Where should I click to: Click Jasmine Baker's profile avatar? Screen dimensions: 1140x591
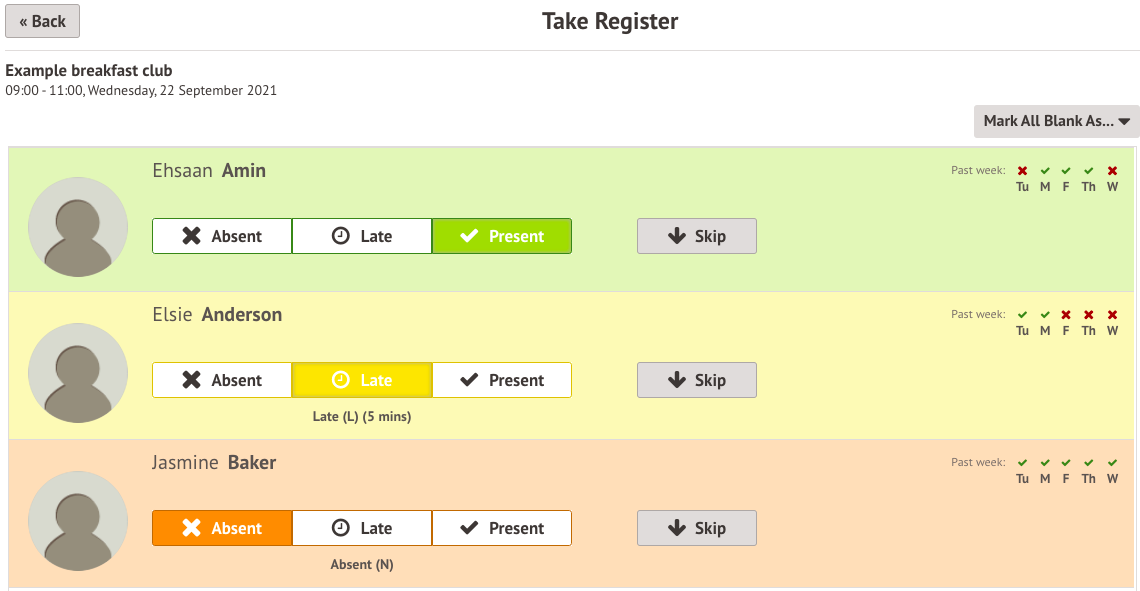click(x=78, y=520)
